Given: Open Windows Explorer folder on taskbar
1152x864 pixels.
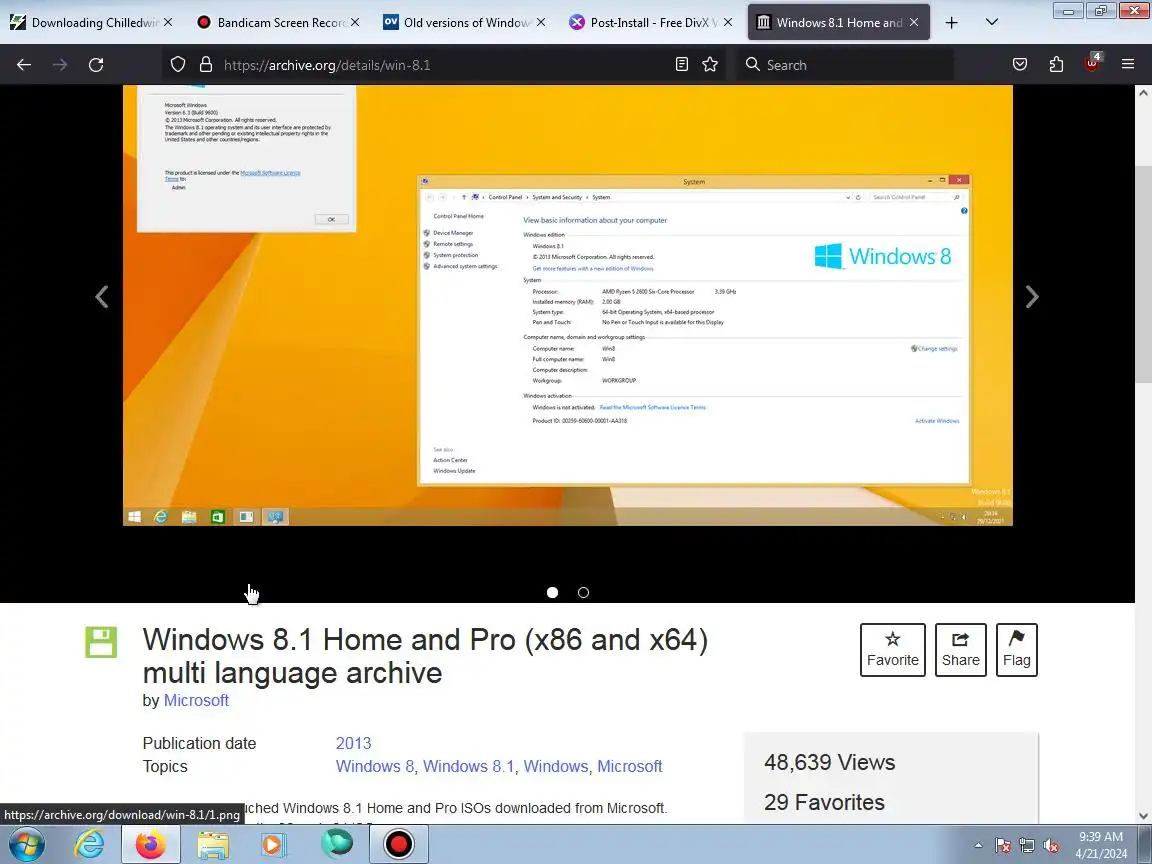Looking at the screenshot, I should [213, 844].
